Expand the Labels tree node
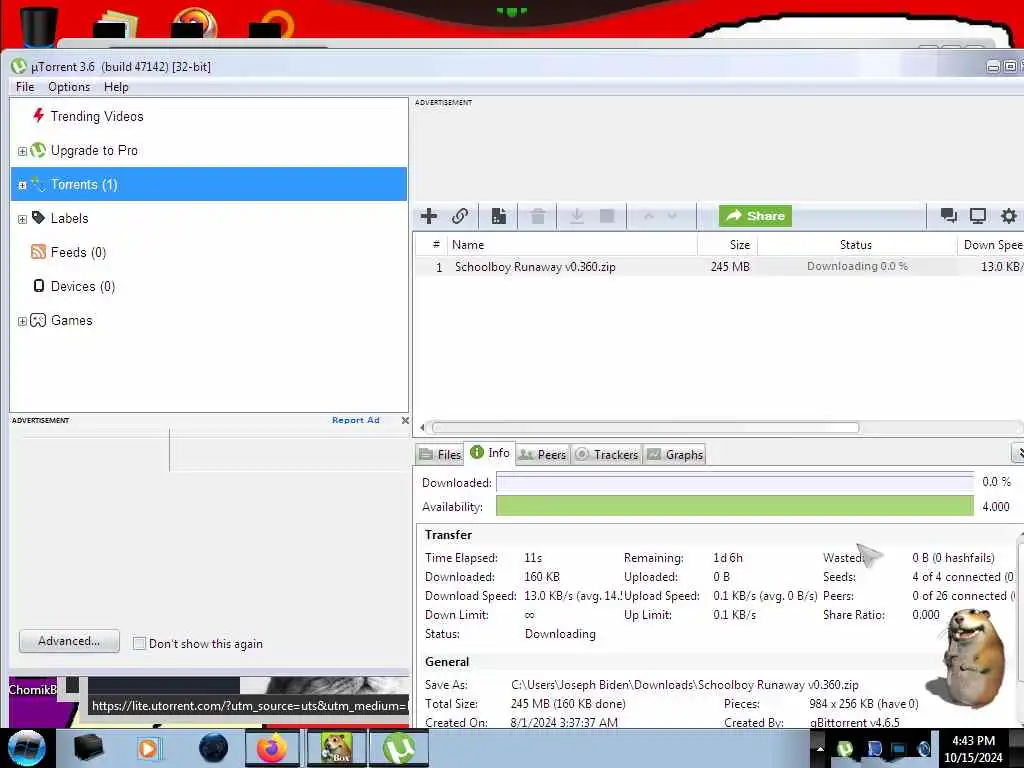This screenshot has width=1024, height=768. [x=22, y=219]
